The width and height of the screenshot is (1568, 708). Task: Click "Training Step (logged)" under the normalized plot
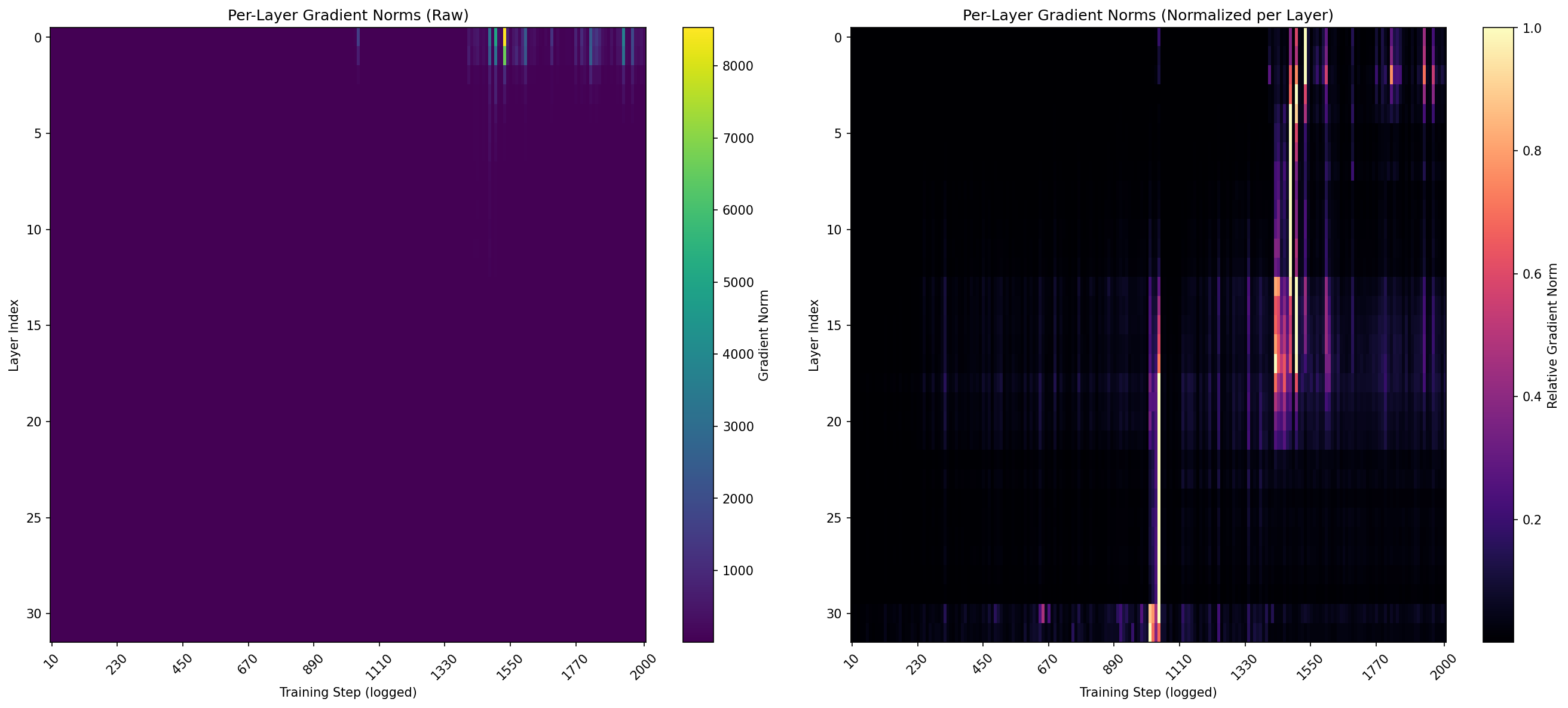point(1148,692)
